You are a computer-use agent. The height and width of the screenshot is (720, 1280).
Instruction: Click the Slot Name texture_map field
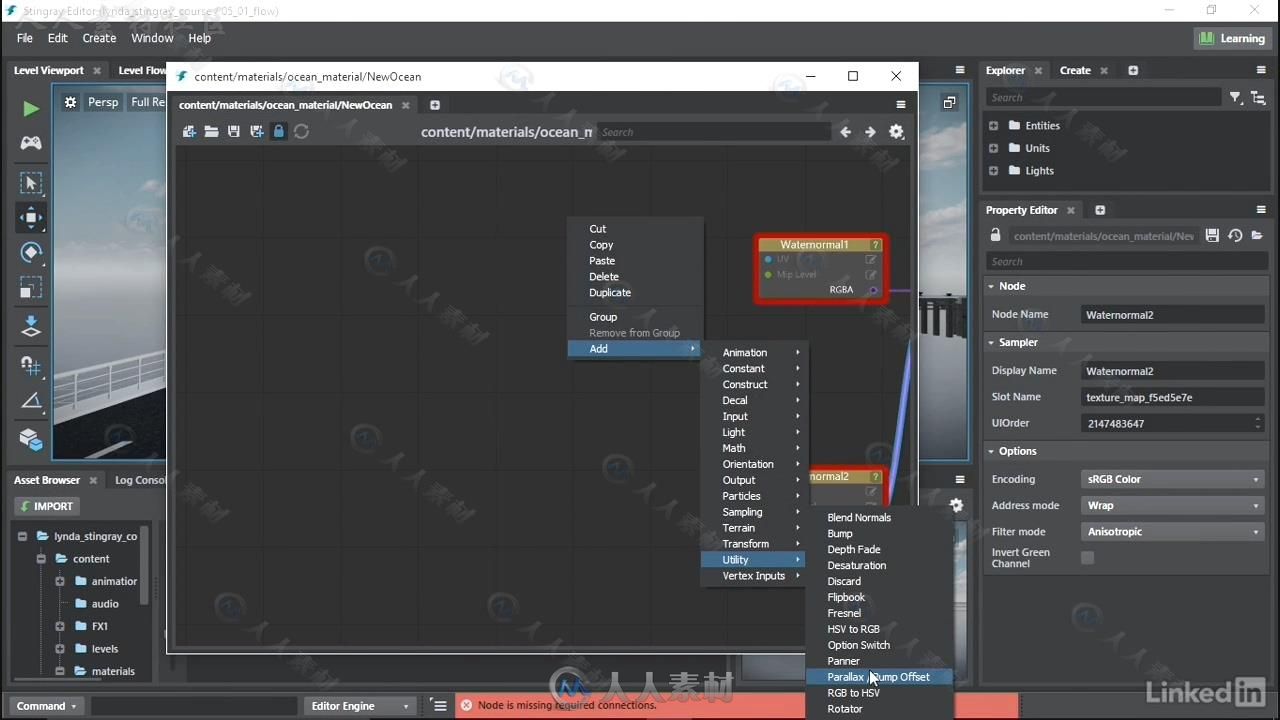1172,397
